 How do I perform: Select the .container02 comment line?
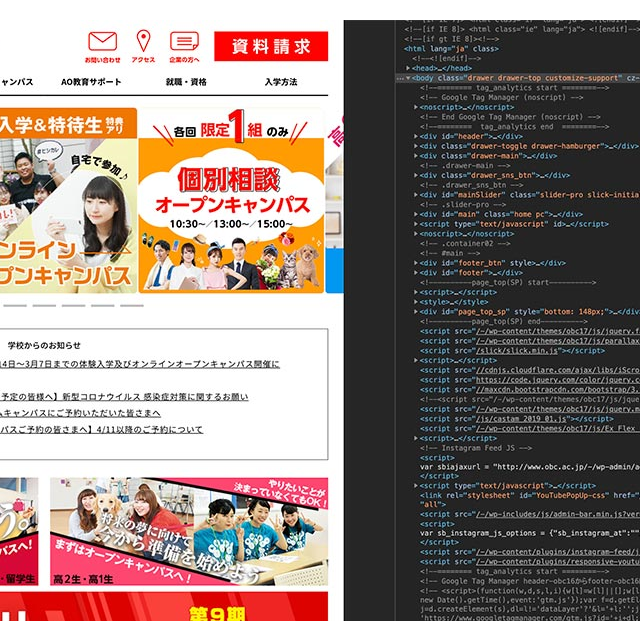pyautogui.click(x=465, y=244)
